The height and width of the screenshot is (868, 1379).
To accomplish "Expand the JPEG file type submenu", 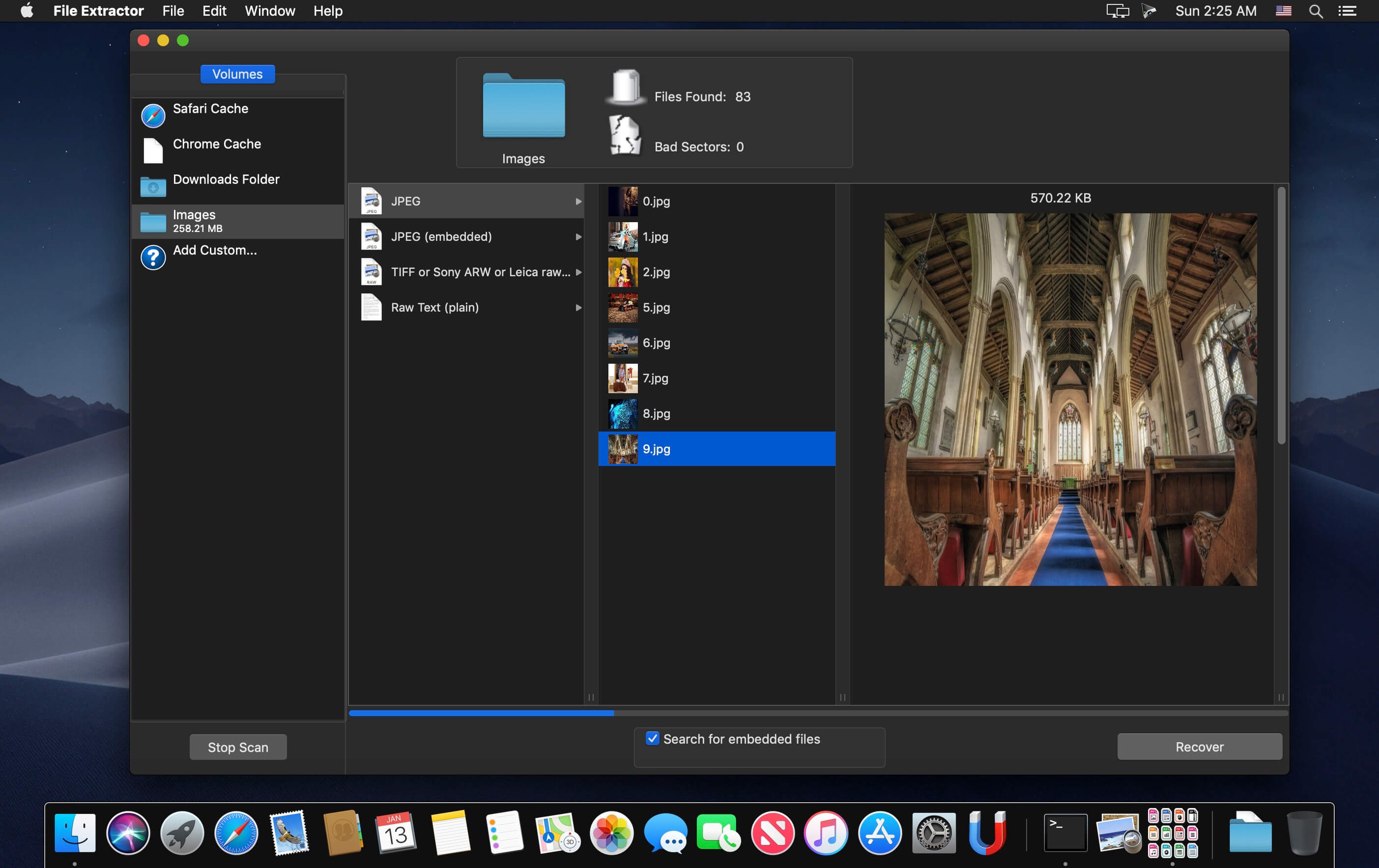I will point(577,201).
